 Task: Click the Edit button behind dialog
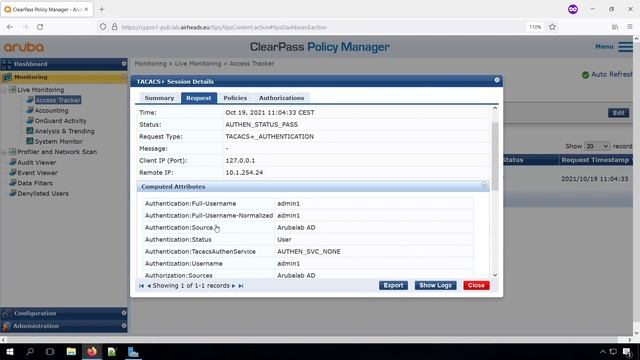[x=618, y=113]
